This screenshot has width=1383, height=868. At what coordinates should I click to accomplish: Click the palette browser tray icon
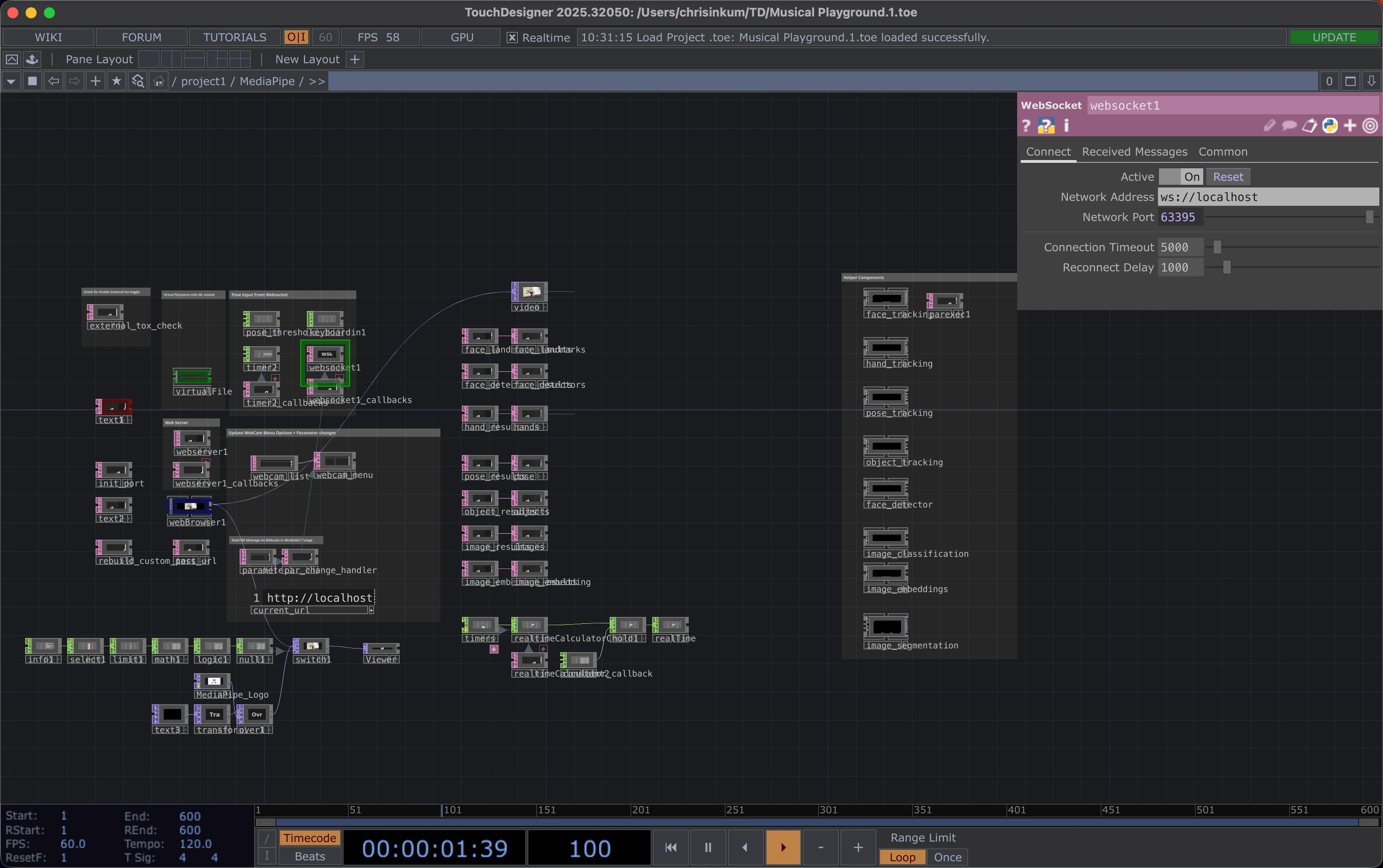click(x=32, y=59)
